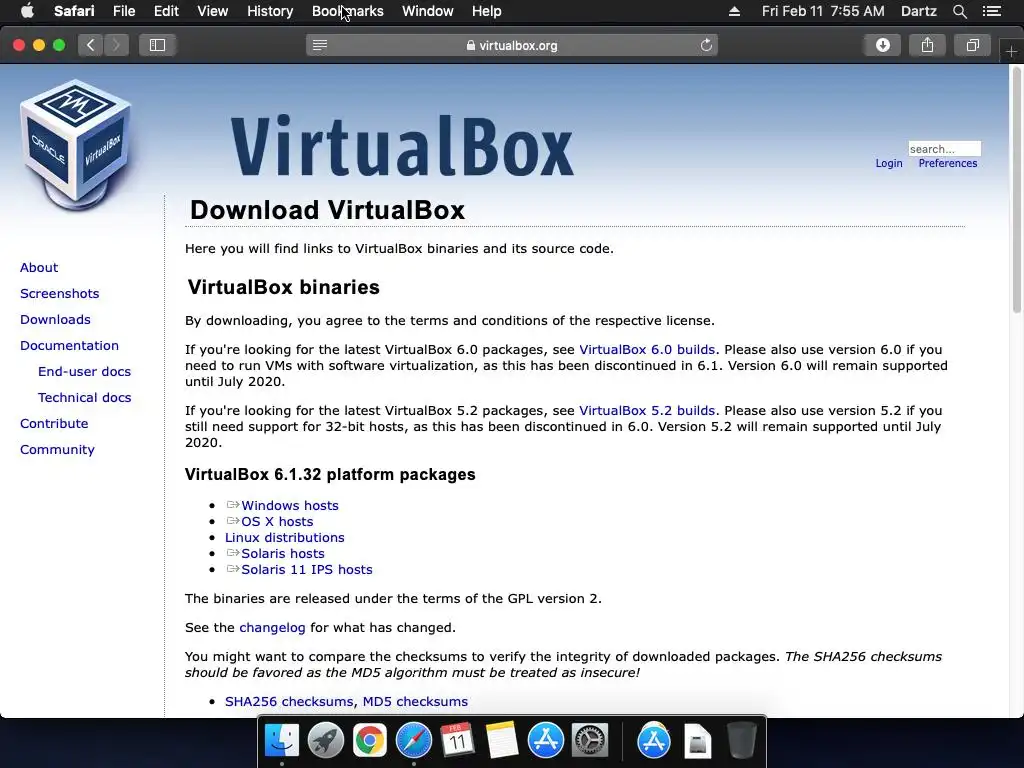Open Technical docs link
The image size is (1024, 768).
click(84, 398)
